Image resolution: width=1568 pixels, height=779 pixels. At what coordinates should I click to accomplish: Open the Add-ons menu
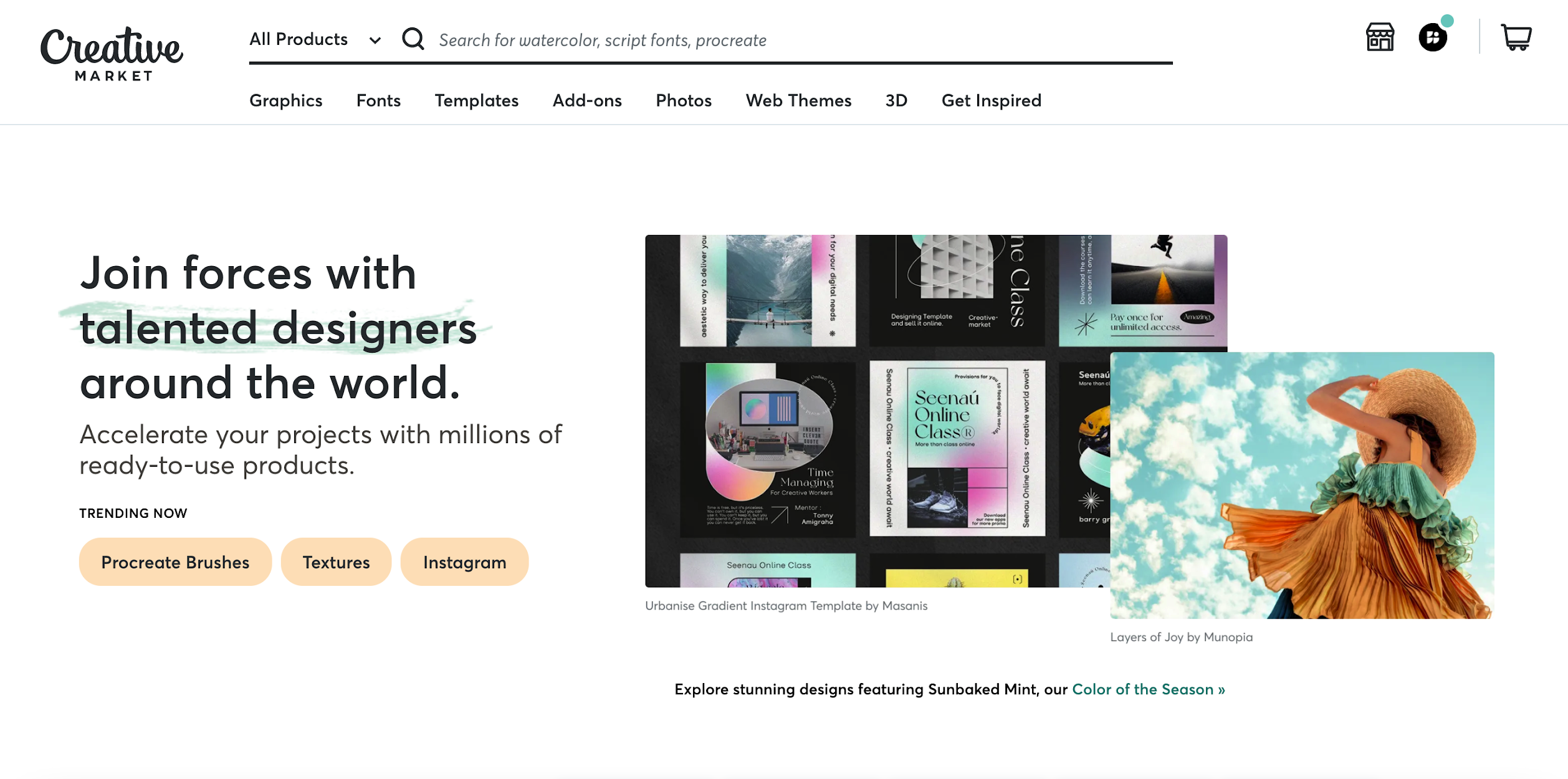coord(586,100)
